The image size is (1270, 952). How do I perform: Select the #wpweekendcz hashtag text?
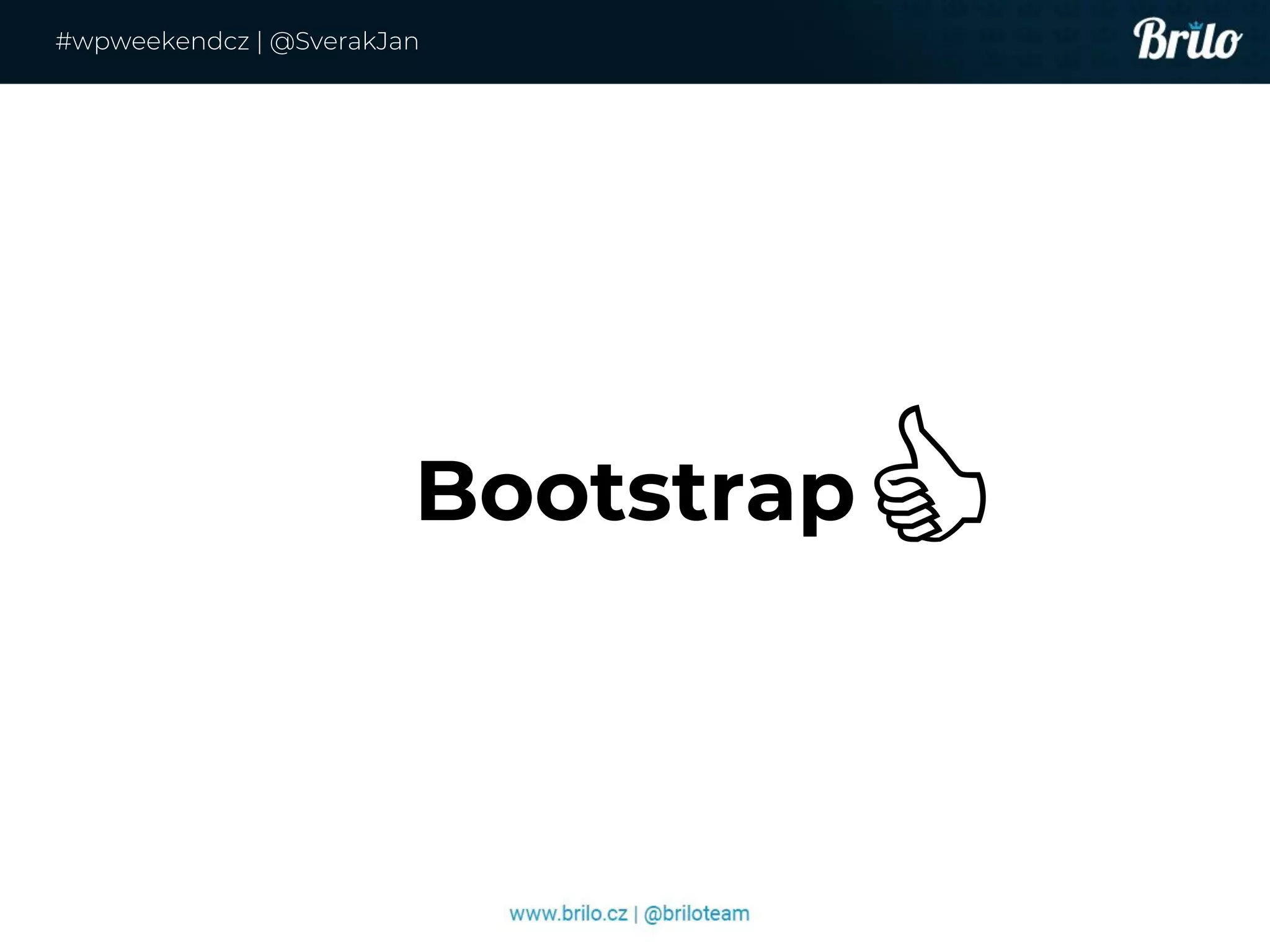pos(153,42)
